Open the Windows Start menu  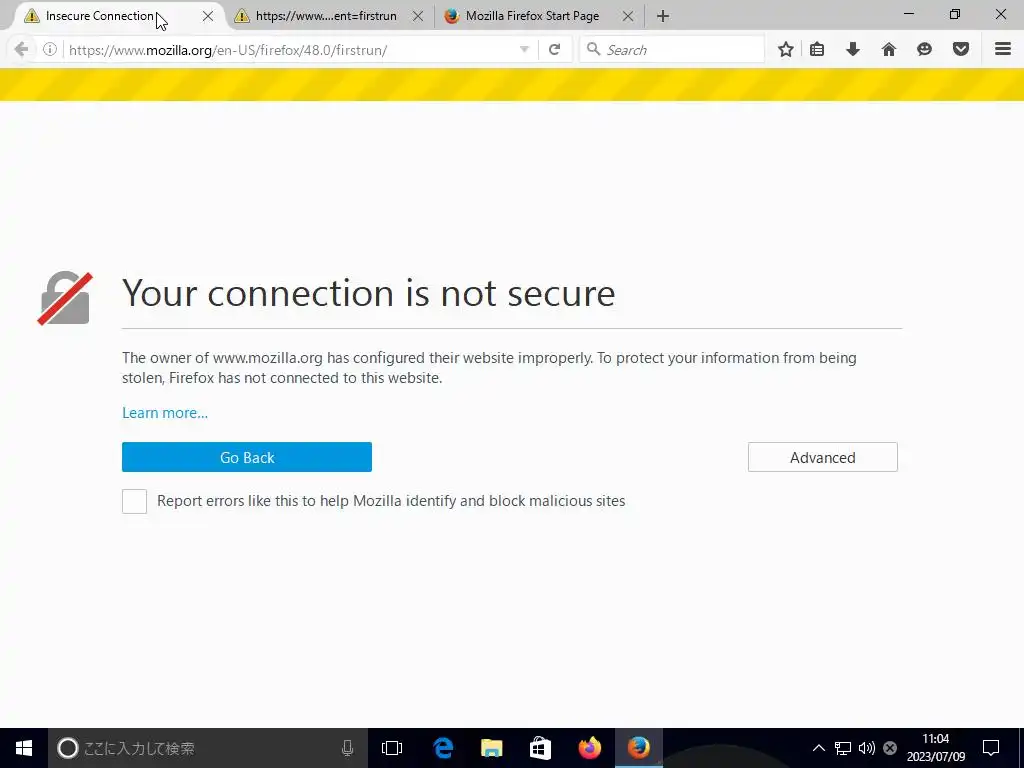click(24, 748)
